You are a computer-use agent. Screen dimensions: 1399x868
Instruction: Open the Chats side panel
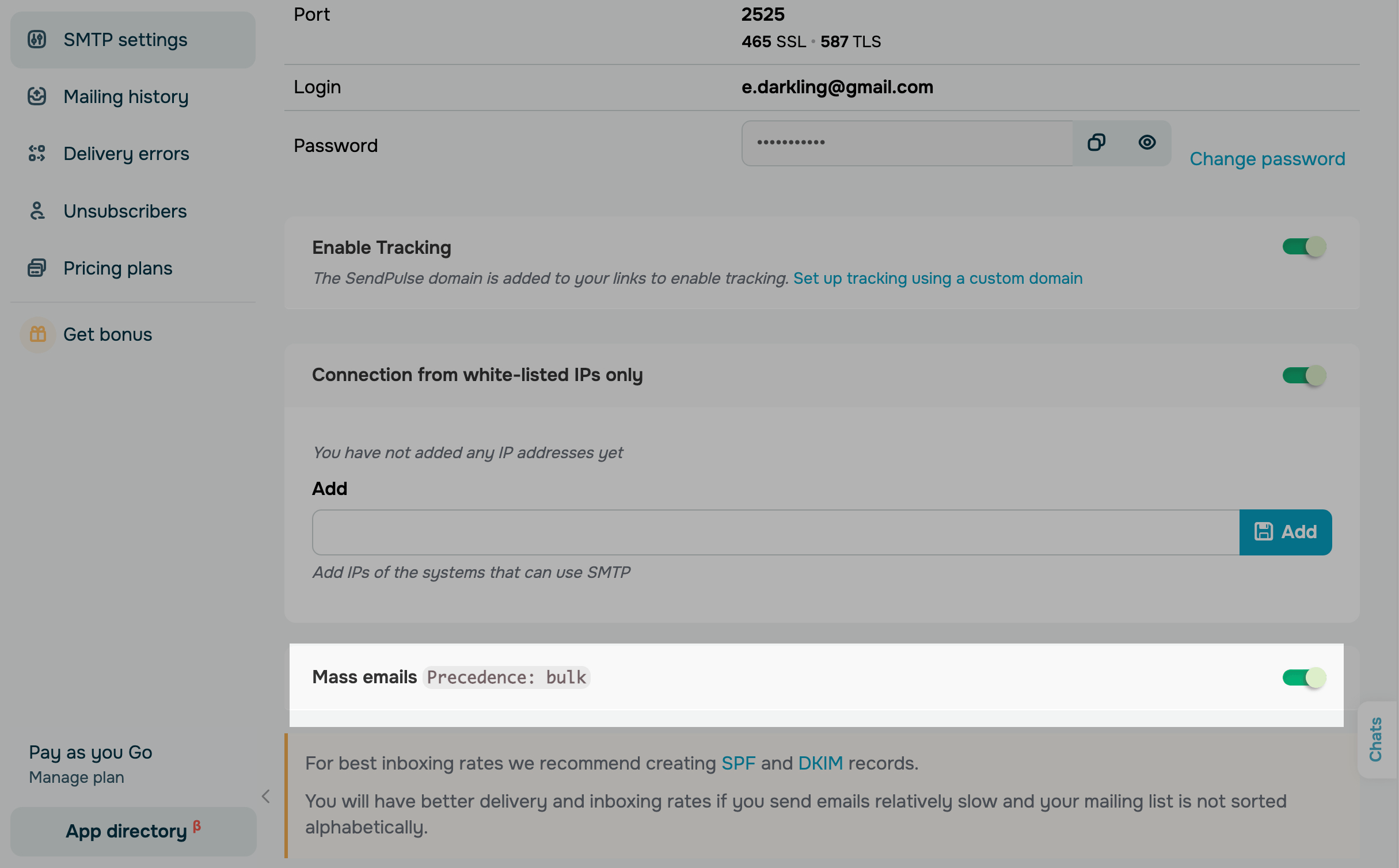coord(1376,740)
